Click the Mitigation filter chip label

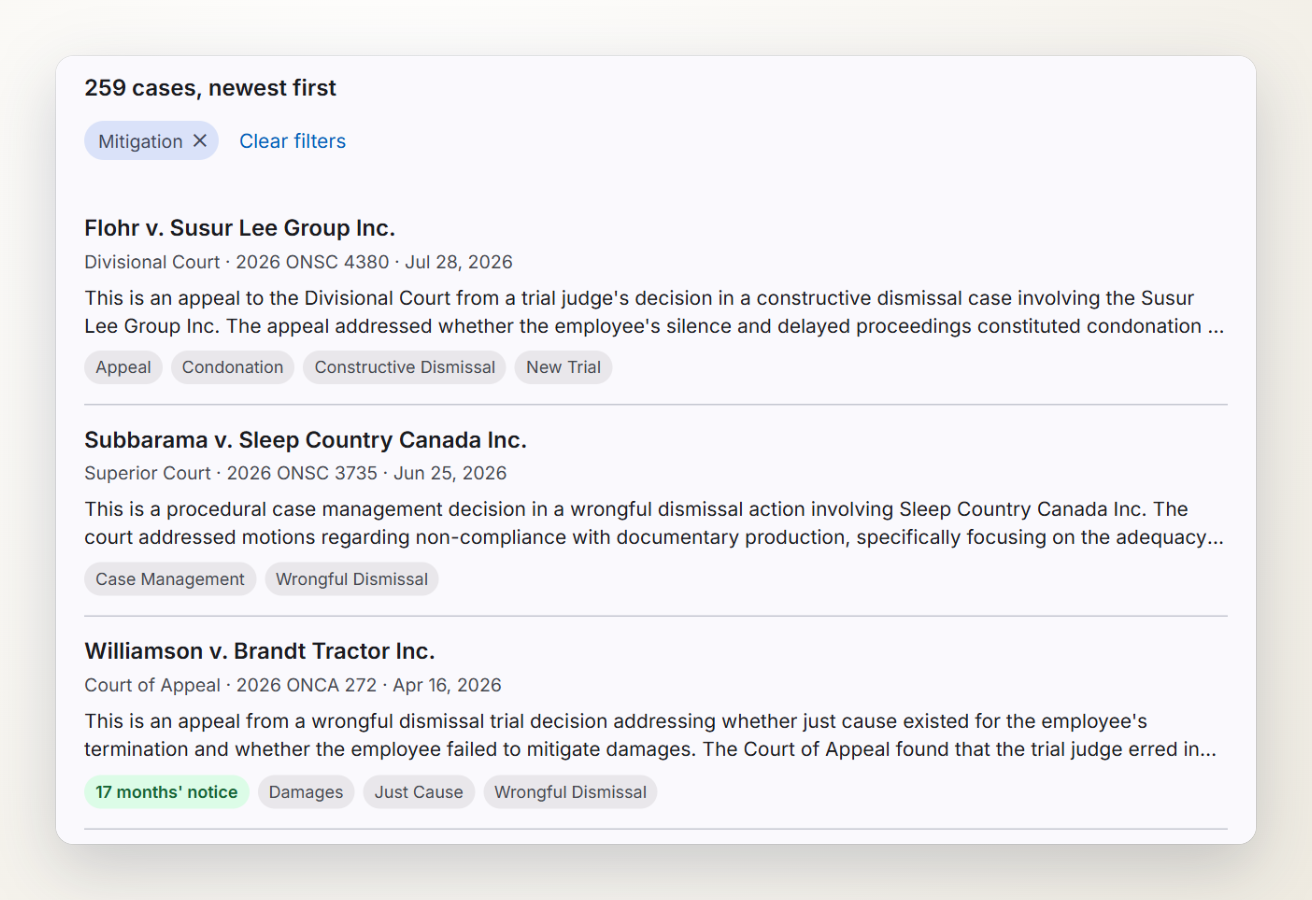pos(140,141)
